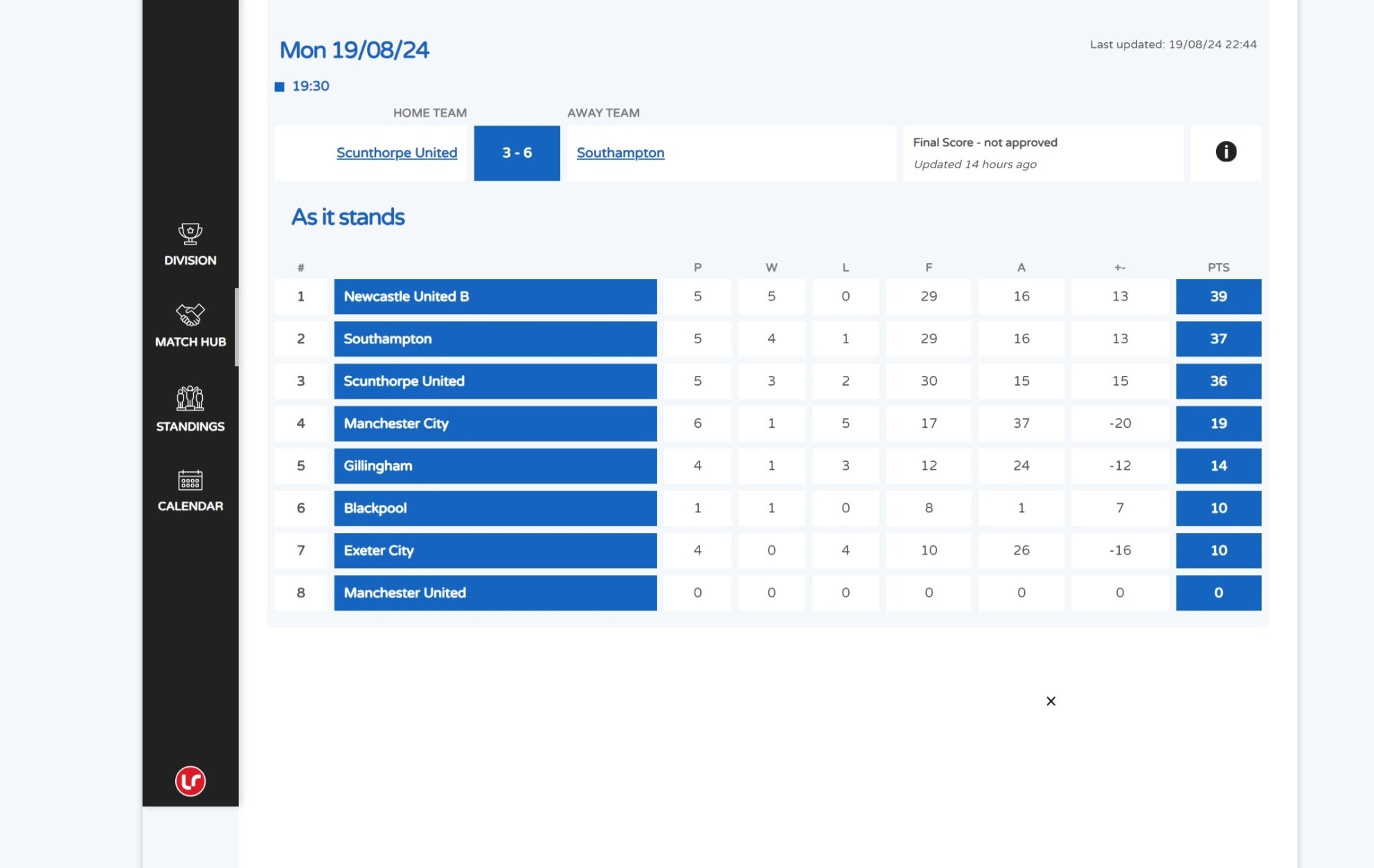Select Exeter City standings row

point(767,550)
